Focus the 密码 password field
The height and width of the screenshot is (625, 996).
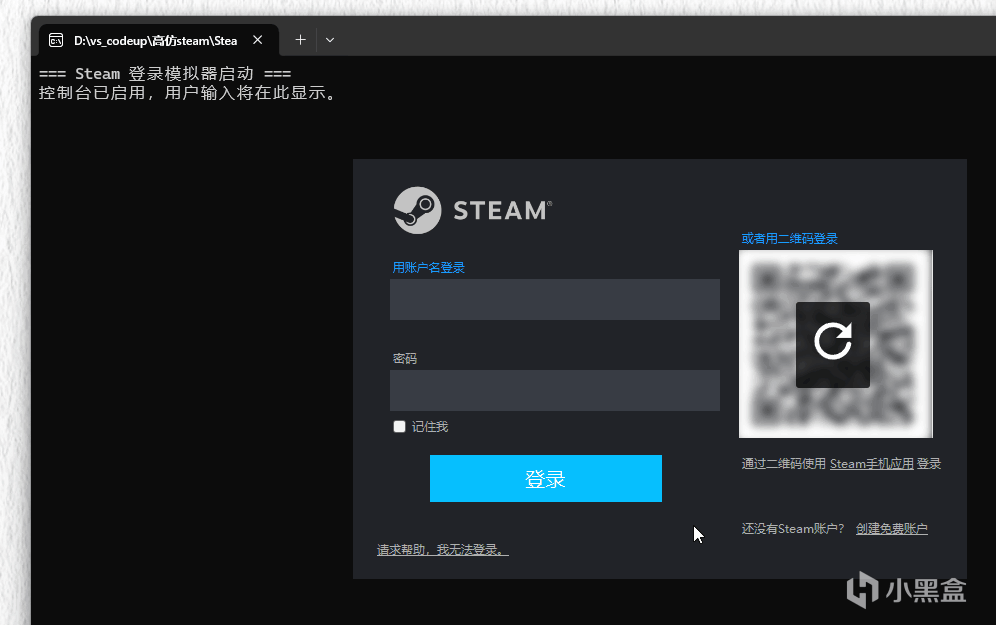point(554,391)
